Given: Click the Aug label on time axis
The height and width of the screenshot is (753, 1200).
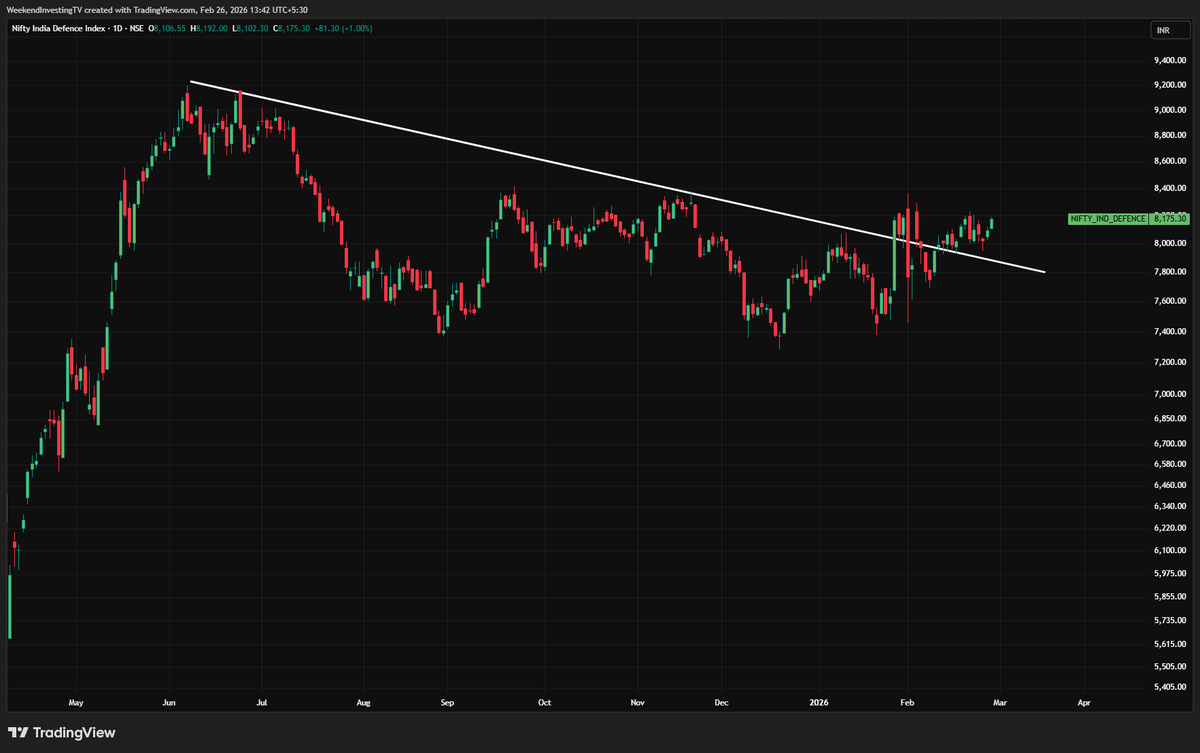Looking at the screenshot, I should [x=363, y=703].
